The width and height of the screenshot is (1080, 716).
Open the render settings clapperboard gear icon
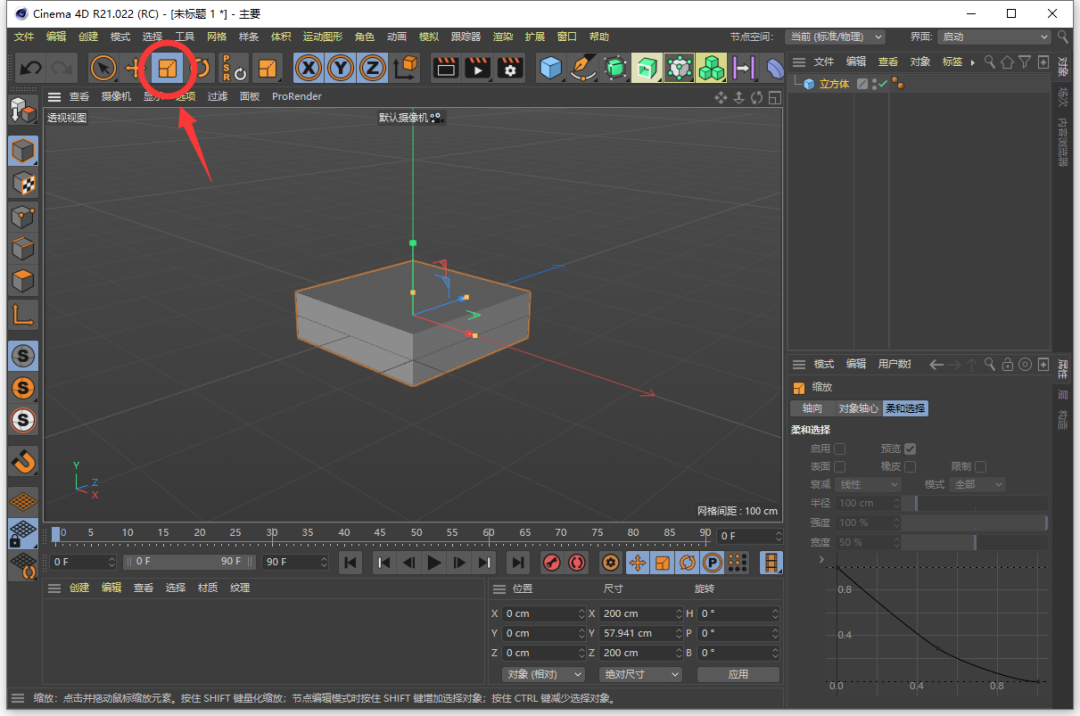point(510,68)
